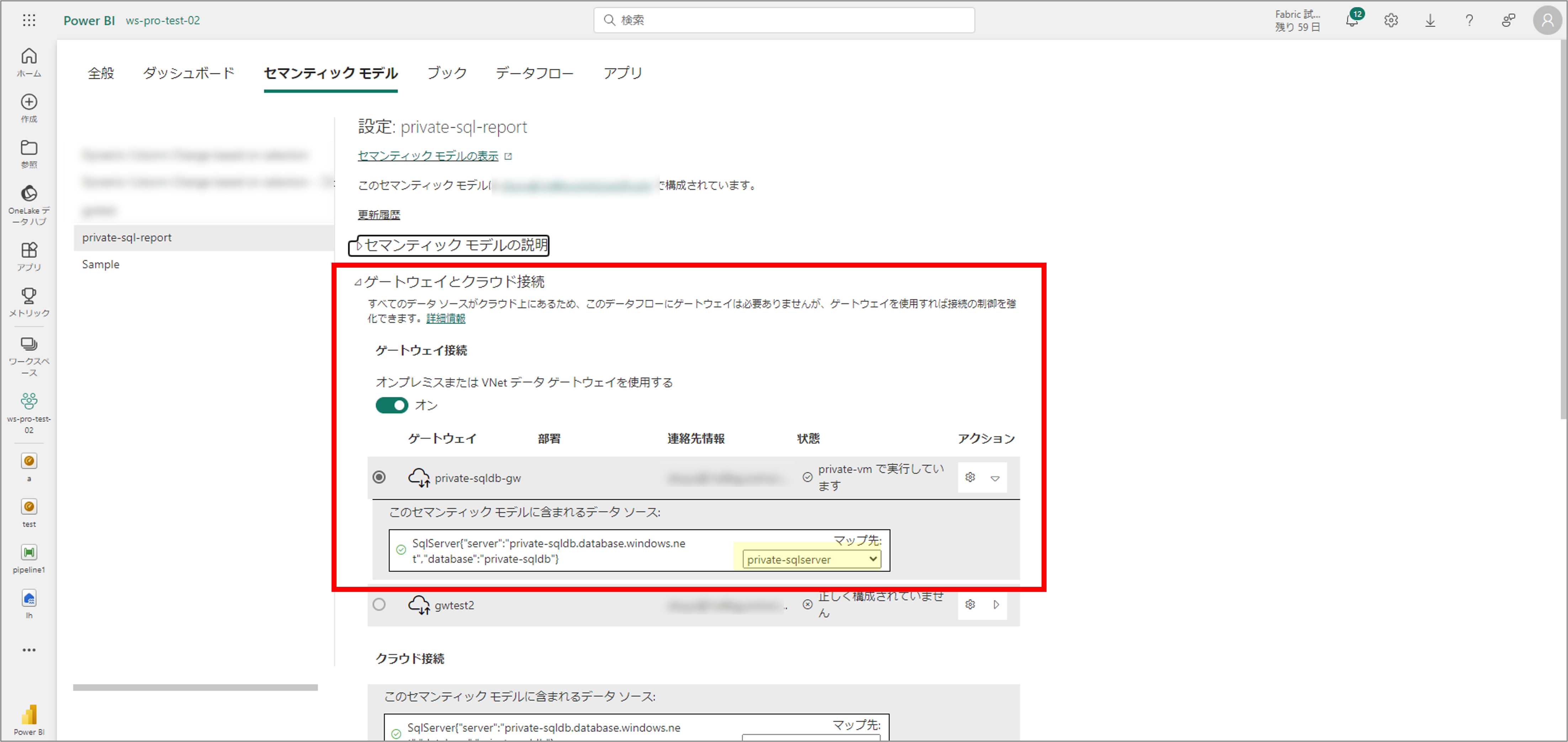The height and width of the screenshot is (742, 1568).
Task: Select gwtest2 gateway radio button
Action: (379, 604)
